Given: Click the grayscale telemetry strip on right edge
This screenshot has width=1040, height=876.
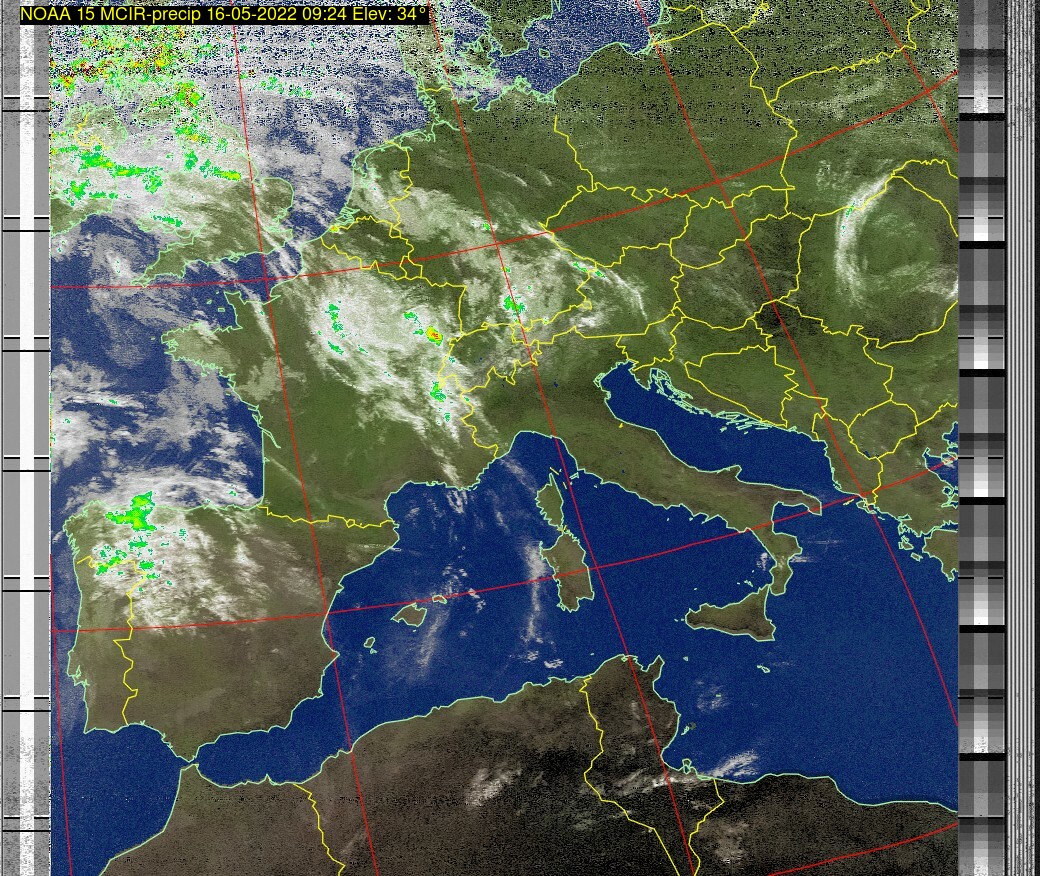Looking at the screenshot, I should 982,440.
